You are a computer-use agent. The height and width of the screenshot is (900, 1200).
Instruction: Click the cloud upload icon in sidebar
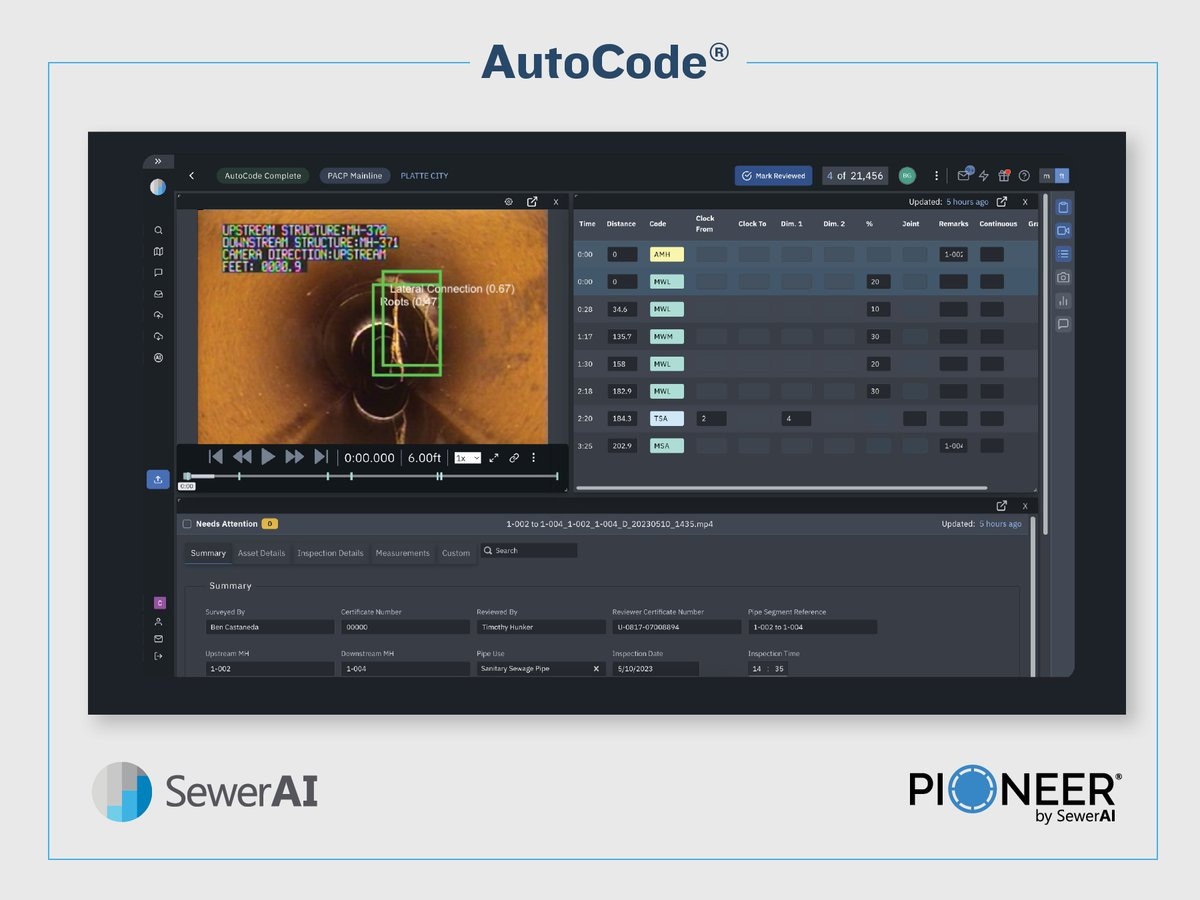pyautogui.click(x=158, y=315)
